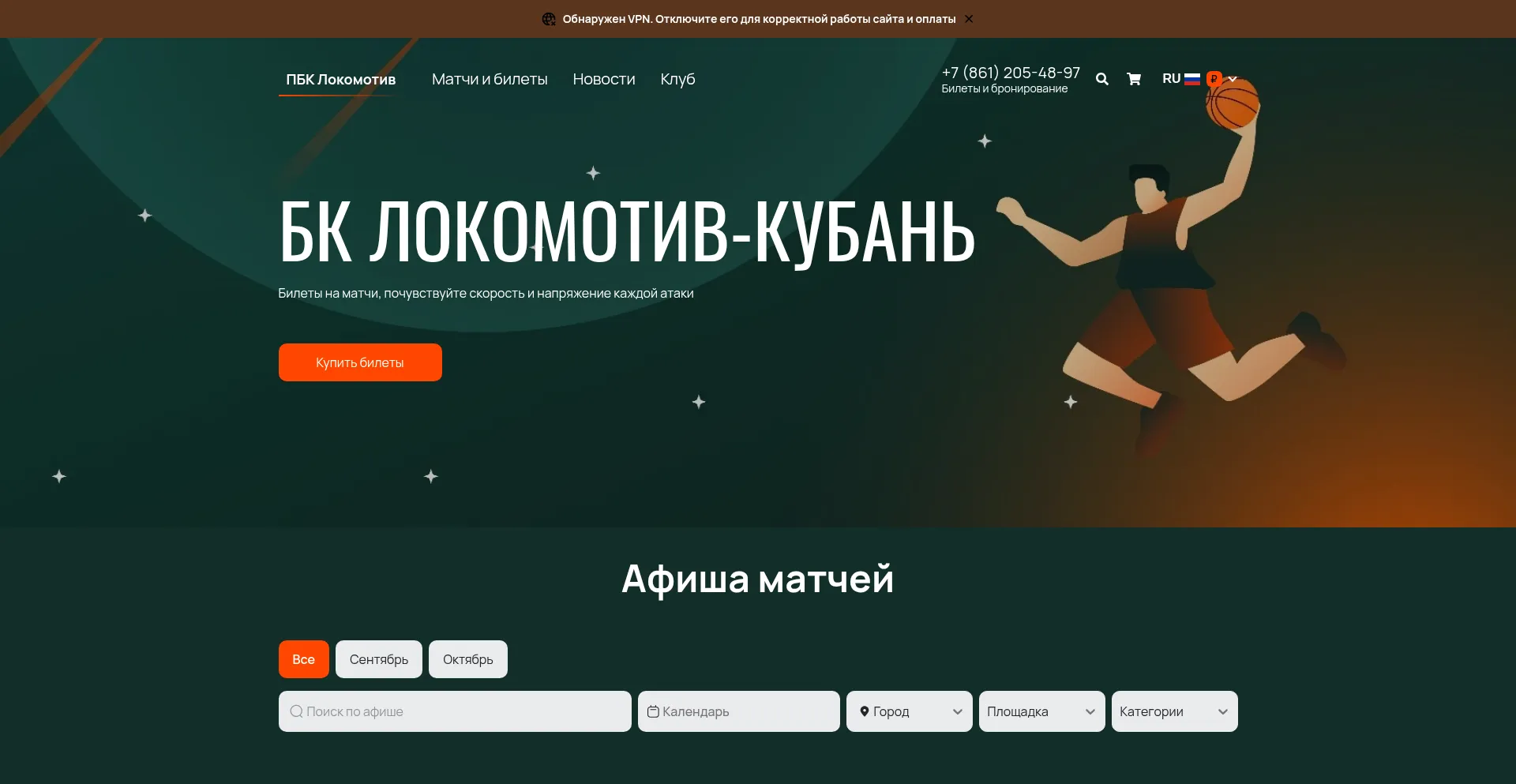Expand the language and currency chevron
Screen dimensions: 1516x784
tap(1233, 79)
